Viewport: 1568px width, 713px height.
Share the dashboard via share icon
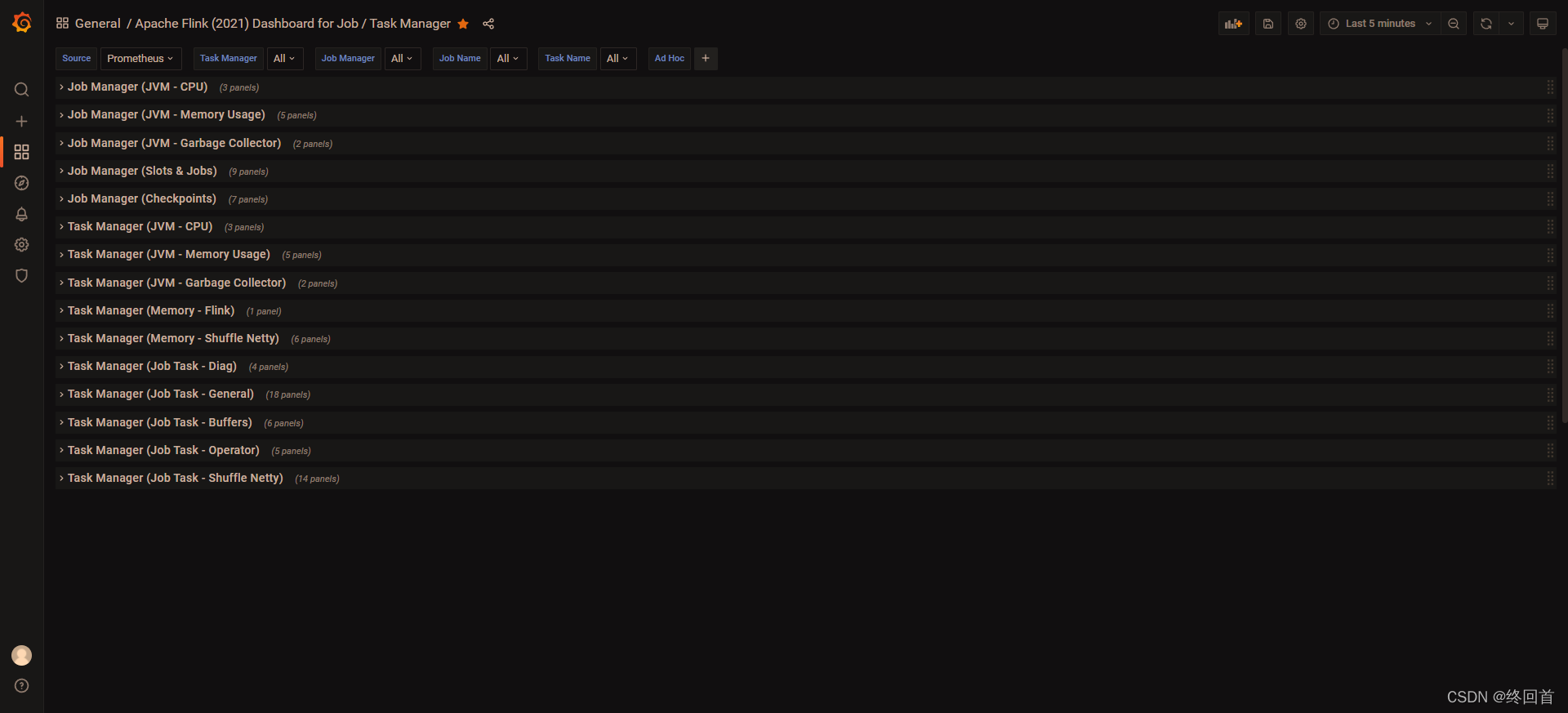click(488, 24)
